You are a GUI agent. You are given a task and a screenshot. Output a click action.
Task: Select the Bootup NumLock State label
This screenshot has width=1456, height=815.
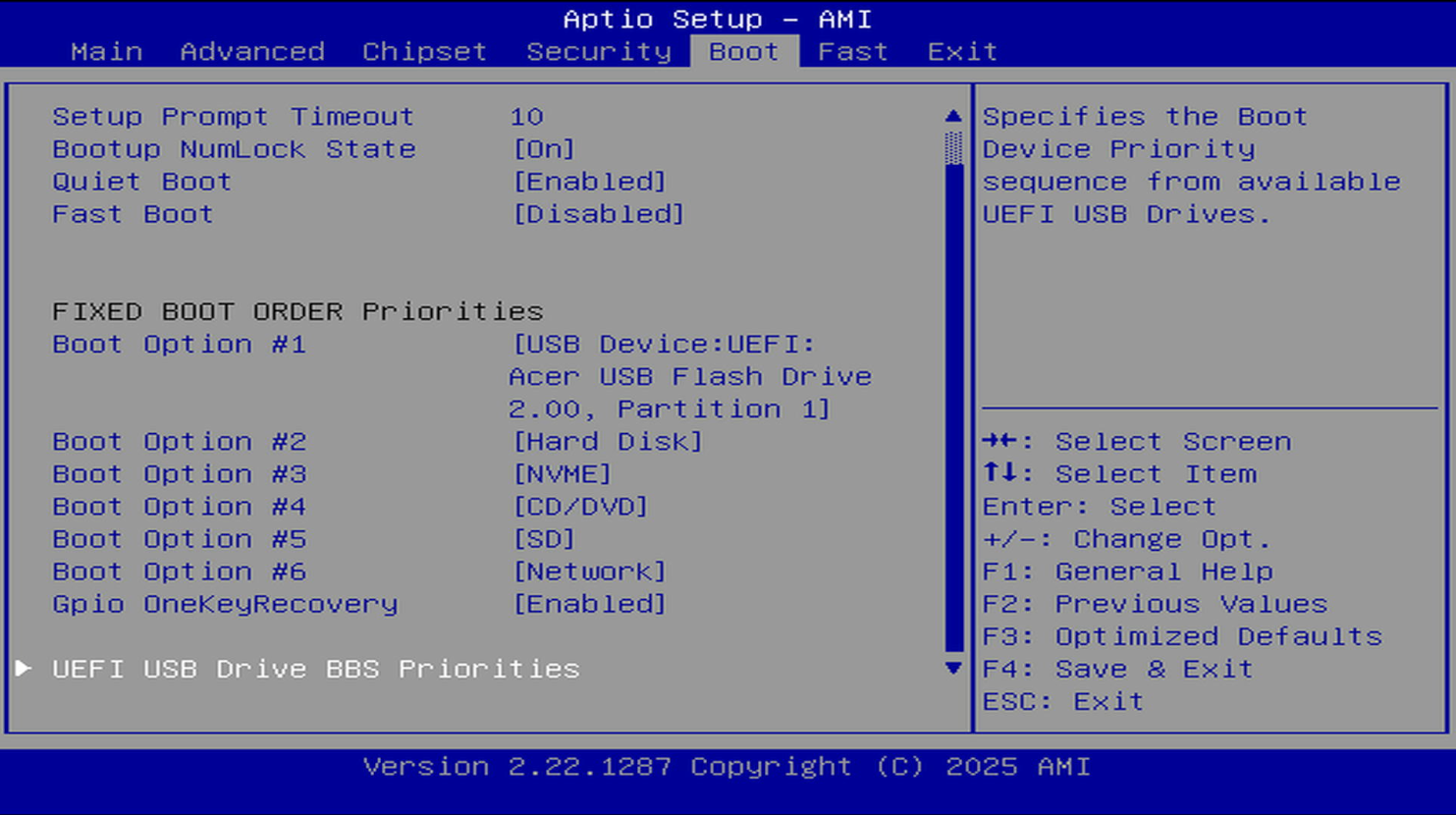(234, 149)
